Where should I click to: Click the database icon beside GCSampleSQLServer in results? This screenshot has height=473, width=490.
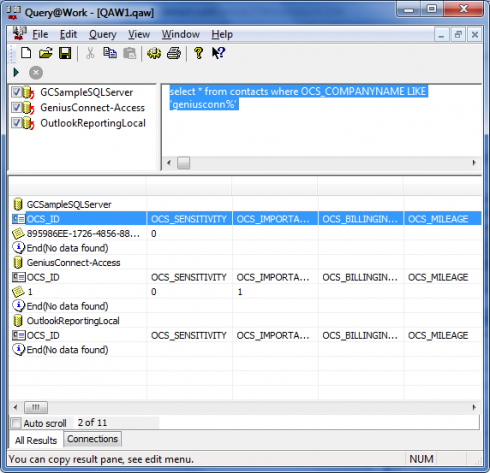tap(18, 204)
